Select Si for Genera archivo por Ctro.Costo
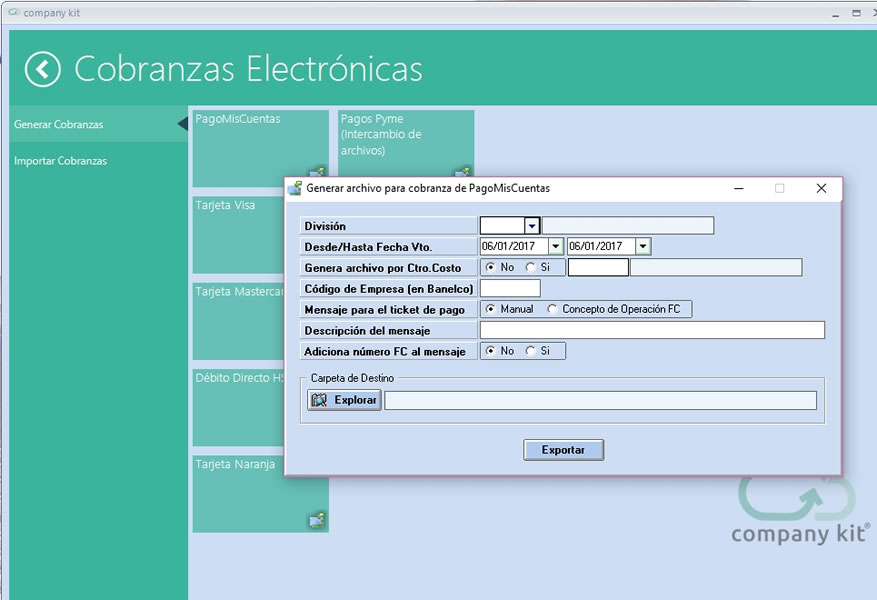877x600 pixels. 530,267
